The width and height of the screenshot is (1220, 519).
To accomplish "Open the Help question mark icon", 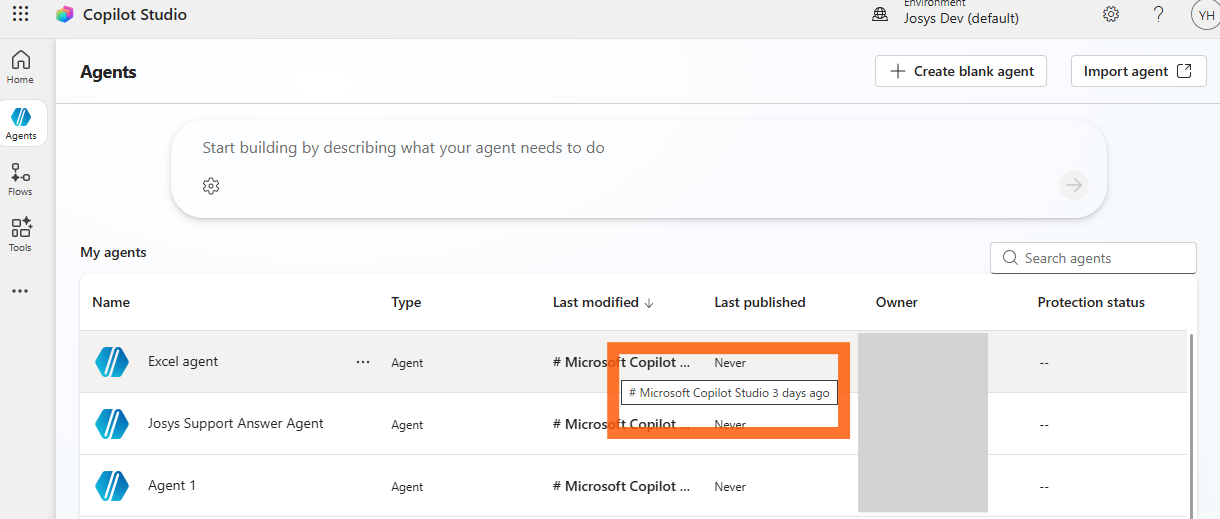I will pos(1158,14).
